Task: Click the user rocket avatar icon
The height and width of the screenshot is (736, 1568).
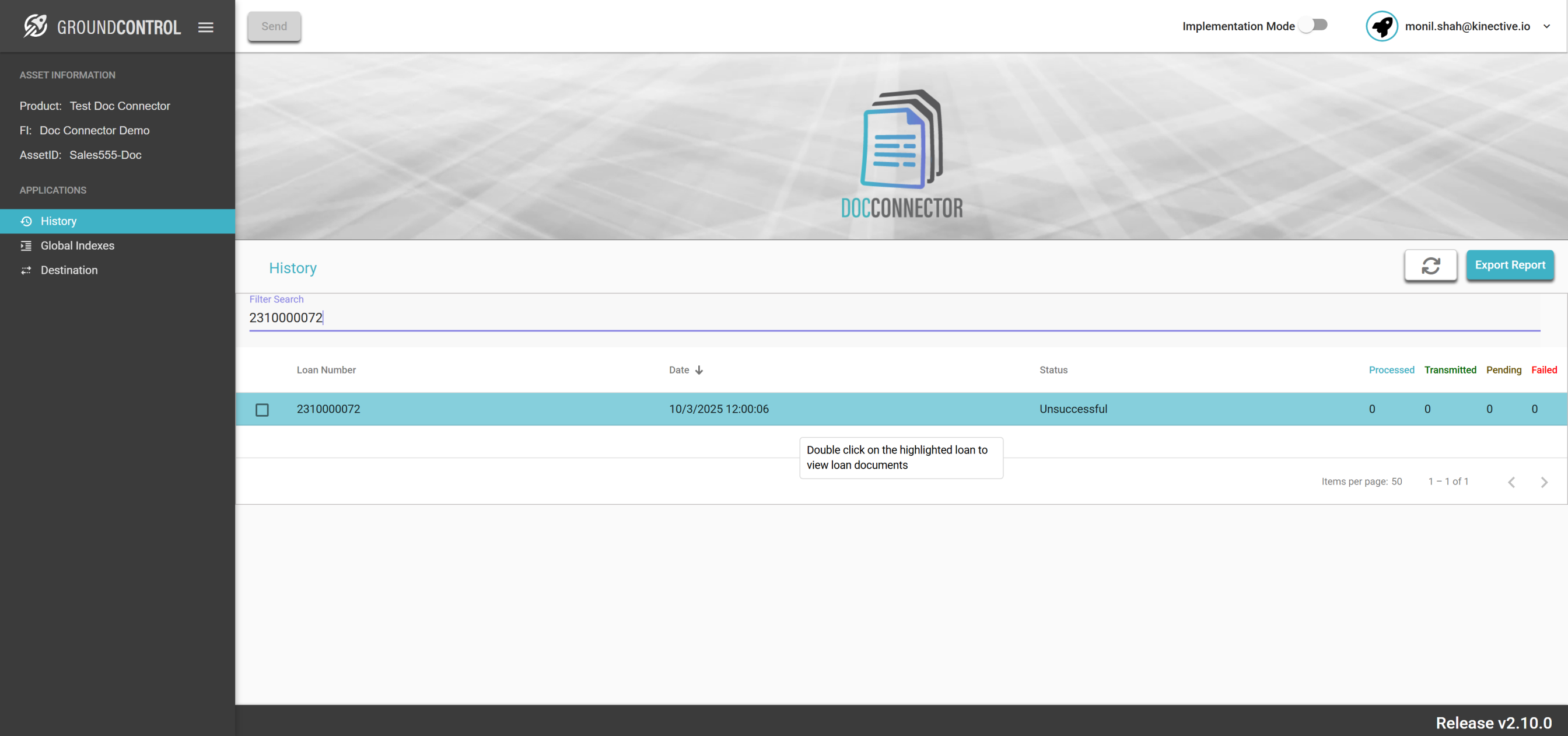Action: tap(1381, 26)
